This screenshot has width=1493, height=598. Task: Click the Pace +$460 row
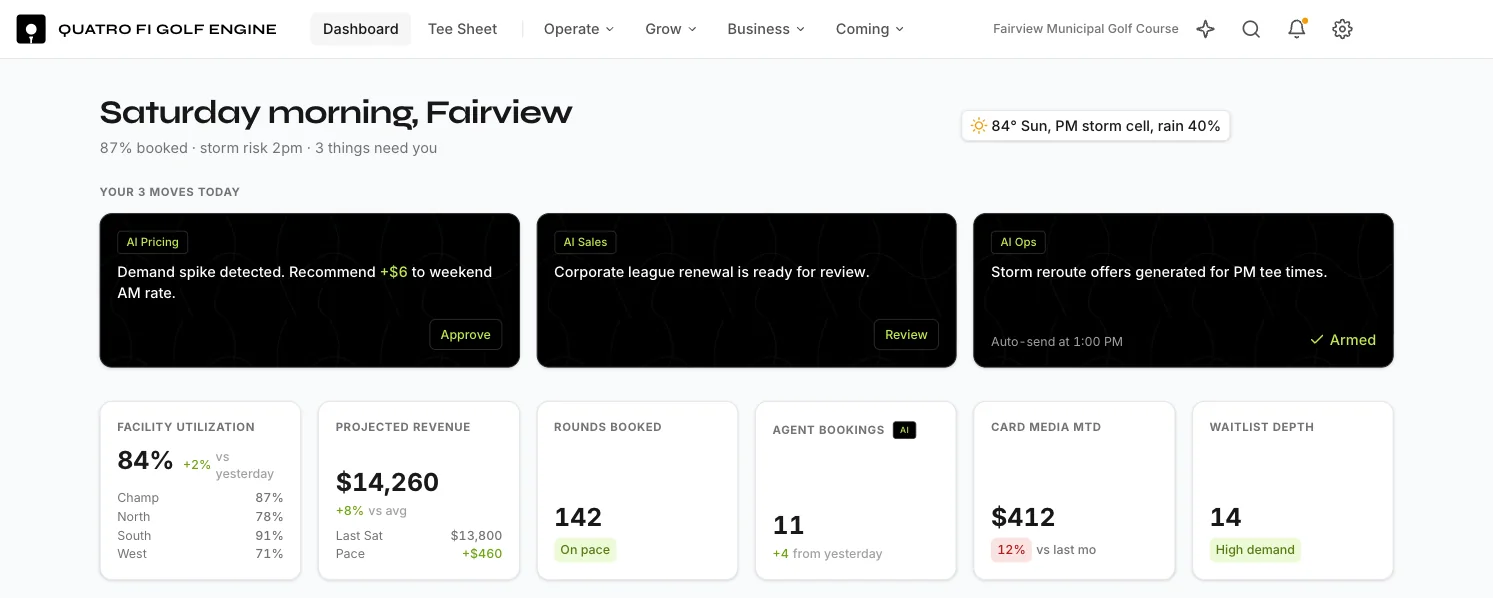(x=419, y=554)
